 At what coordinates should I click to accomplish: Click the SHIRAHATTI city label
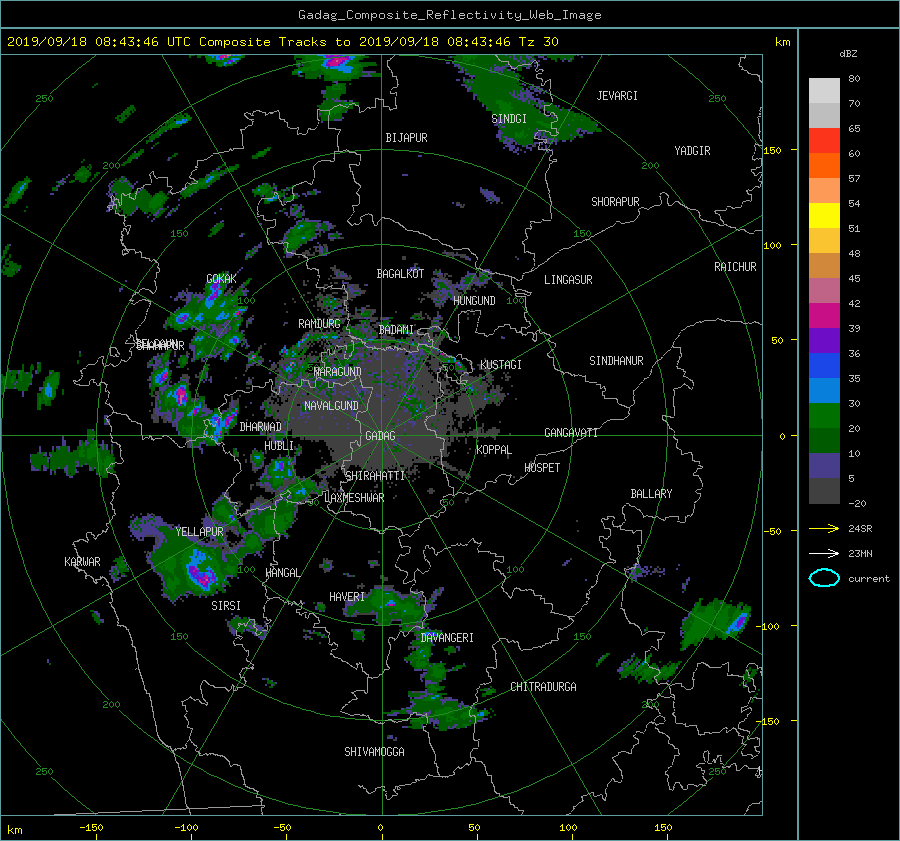pos(375,476)
